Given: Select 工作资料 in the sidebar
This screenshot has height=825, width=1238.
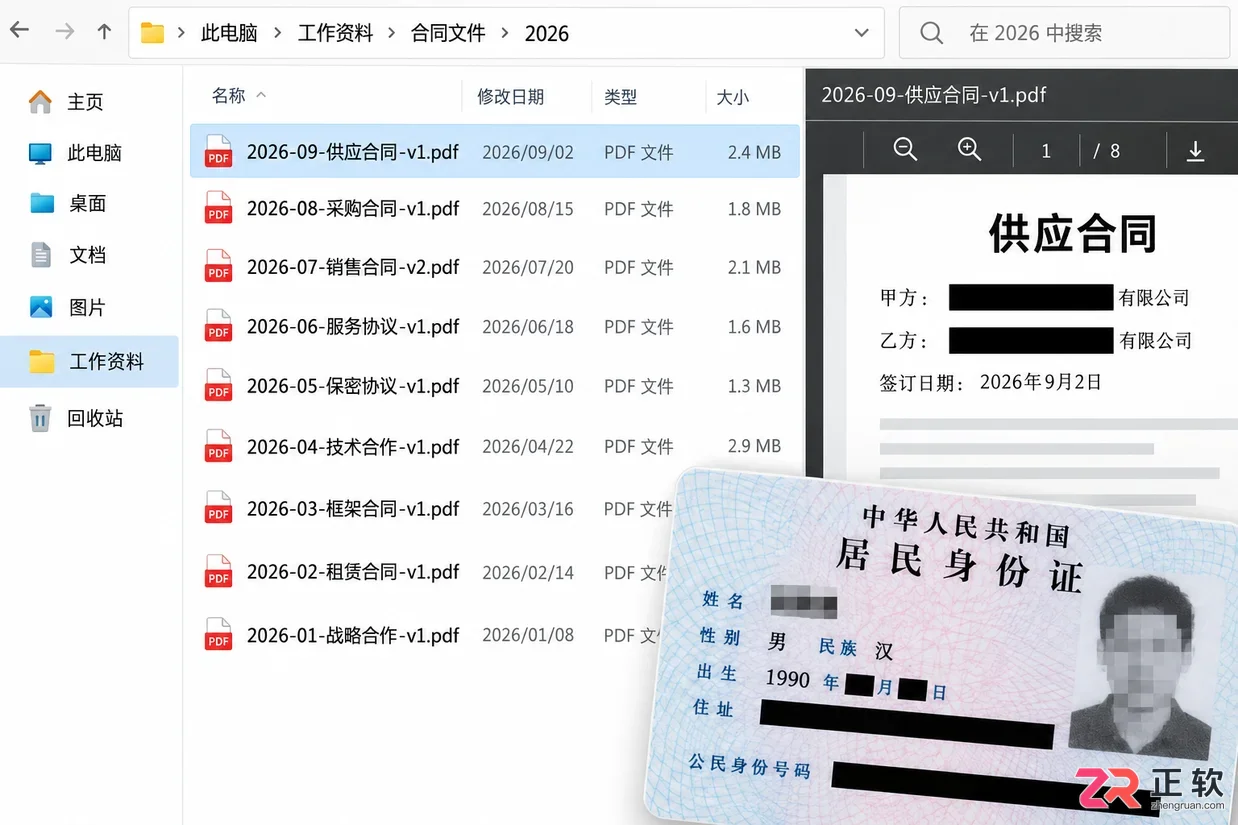Looking at the screenshot, I should point(89,361).
